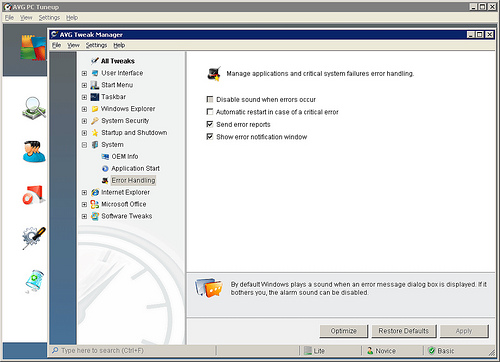Image resolution: width=500 pixels, height=362 pixels.
Task: Click the gear and screwdriver icon in sidebar
Action: (x=34, y=238)
